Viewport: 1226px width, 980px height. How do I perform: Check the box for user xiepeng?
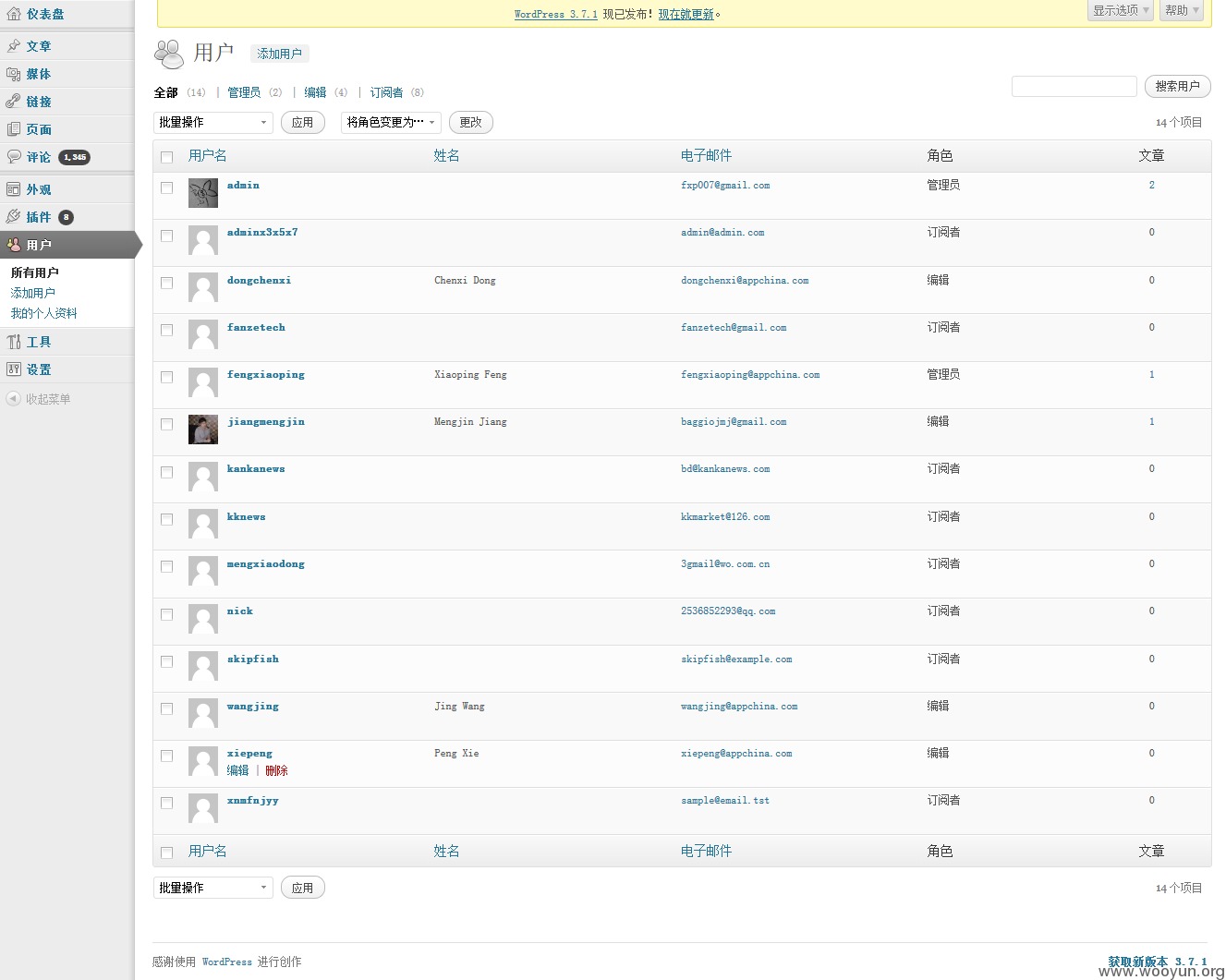pos(167,756)
